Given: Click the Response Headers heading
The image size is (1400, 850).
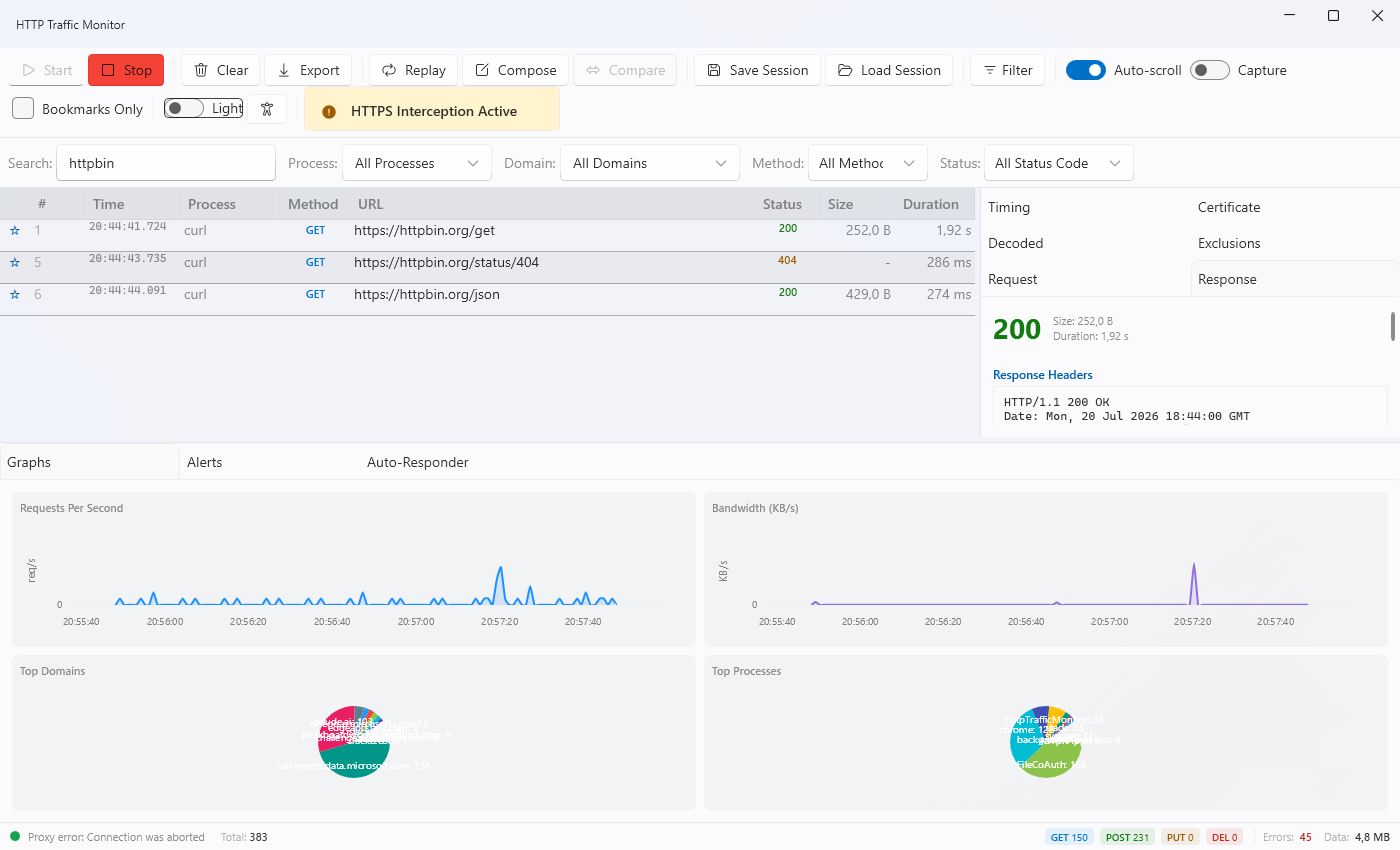Looking at the screenshot, I should click(x=1043, y=375).
